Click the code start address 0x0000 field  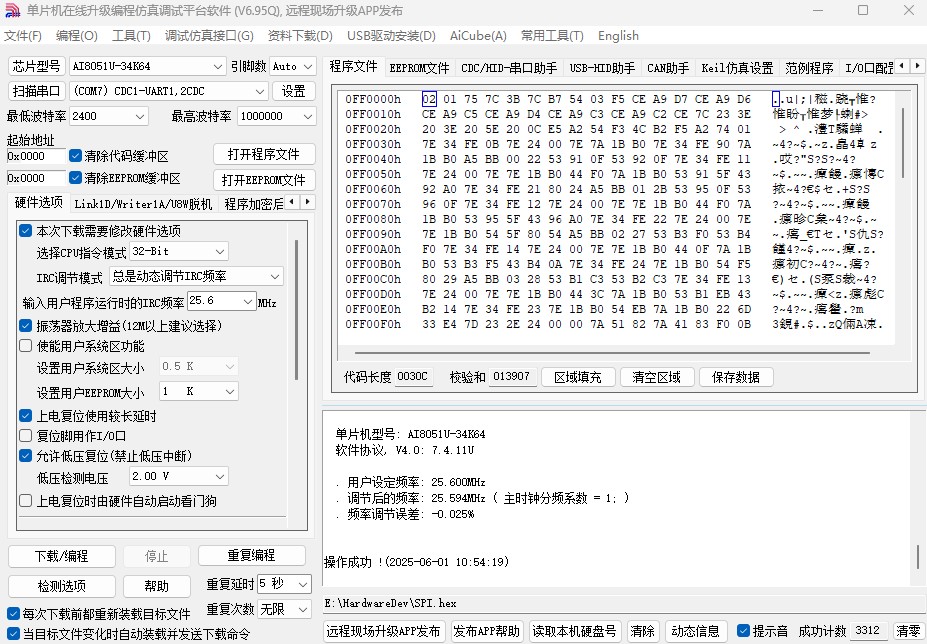(x=36, y=156)
